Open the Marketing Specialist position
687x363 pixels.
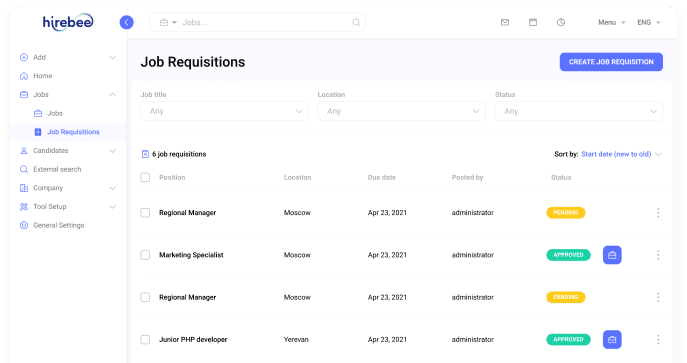click(191, 255)
